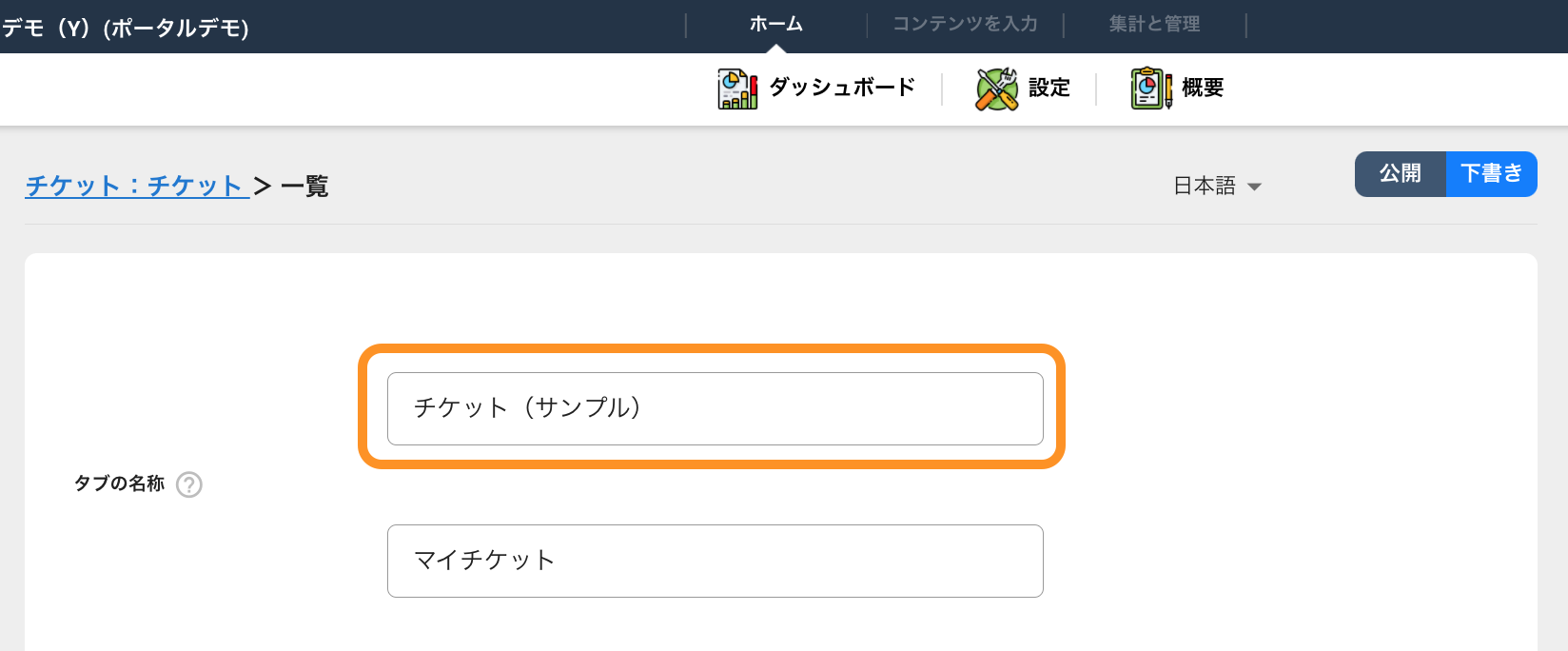The width and height of the screenshot is (1568, 651).
Task: Select the 概要 text label
Action: pos(1203,88)
